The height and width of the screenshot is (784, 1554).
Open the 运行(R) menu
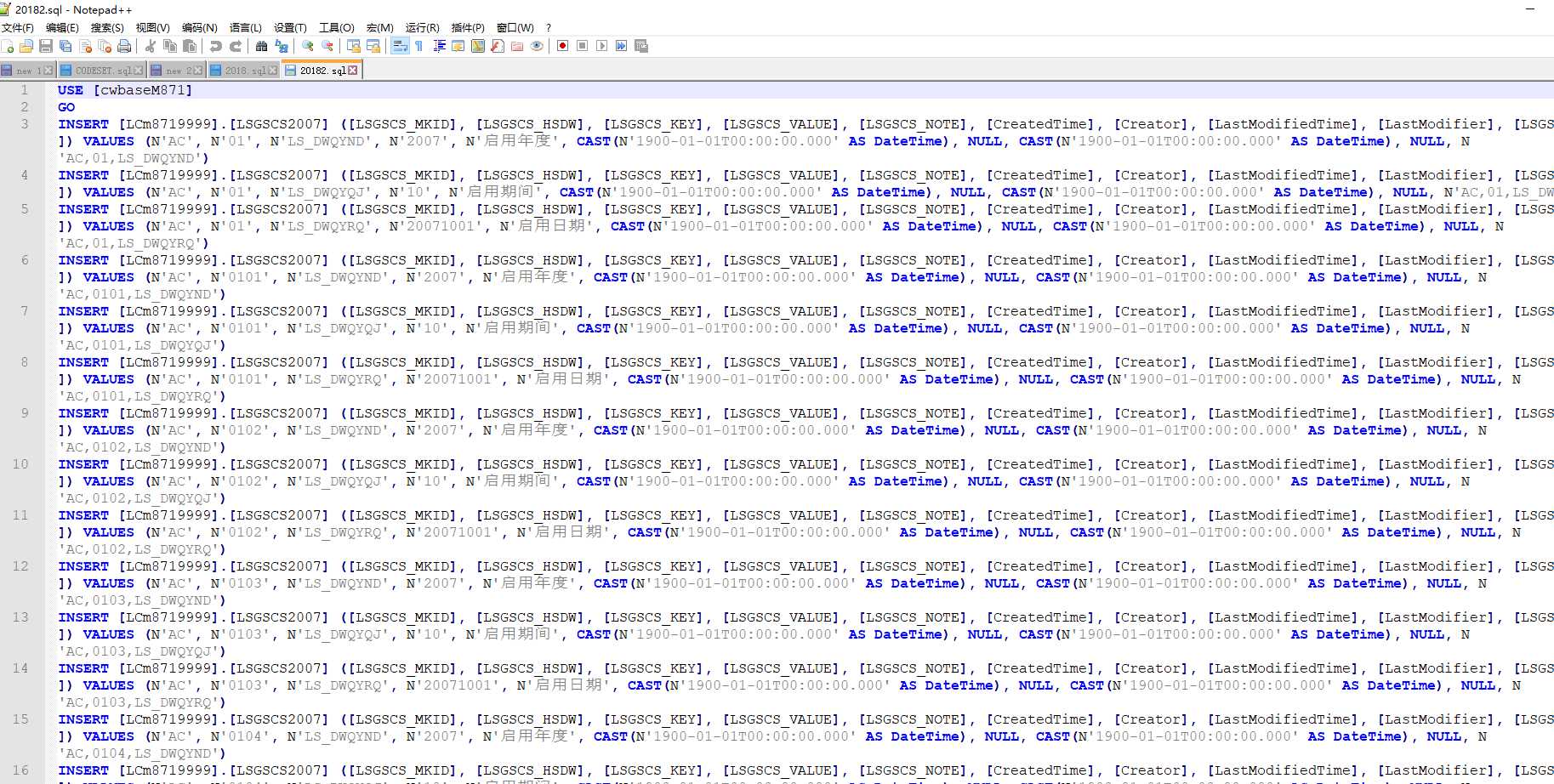423,27
